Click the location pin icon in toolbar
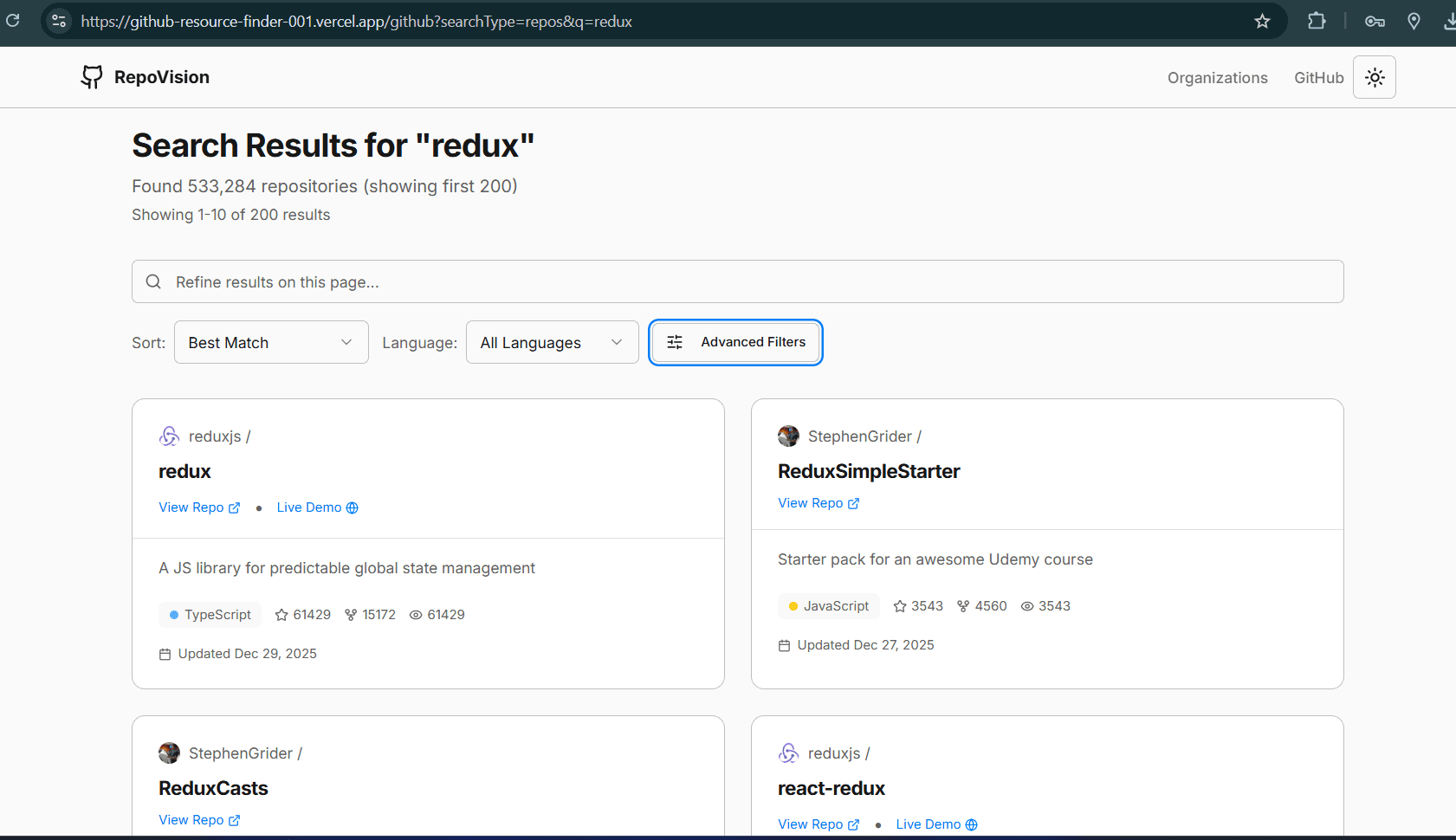The width and height of the screenshot is (1456, 840). (x=1414, y=21)
